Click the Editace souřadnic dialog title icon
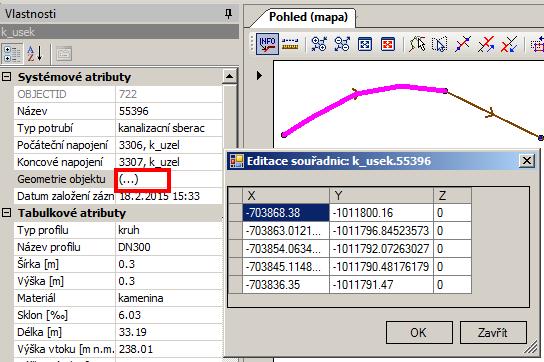This screenshot has height=362, width=544. pos(237,161)
